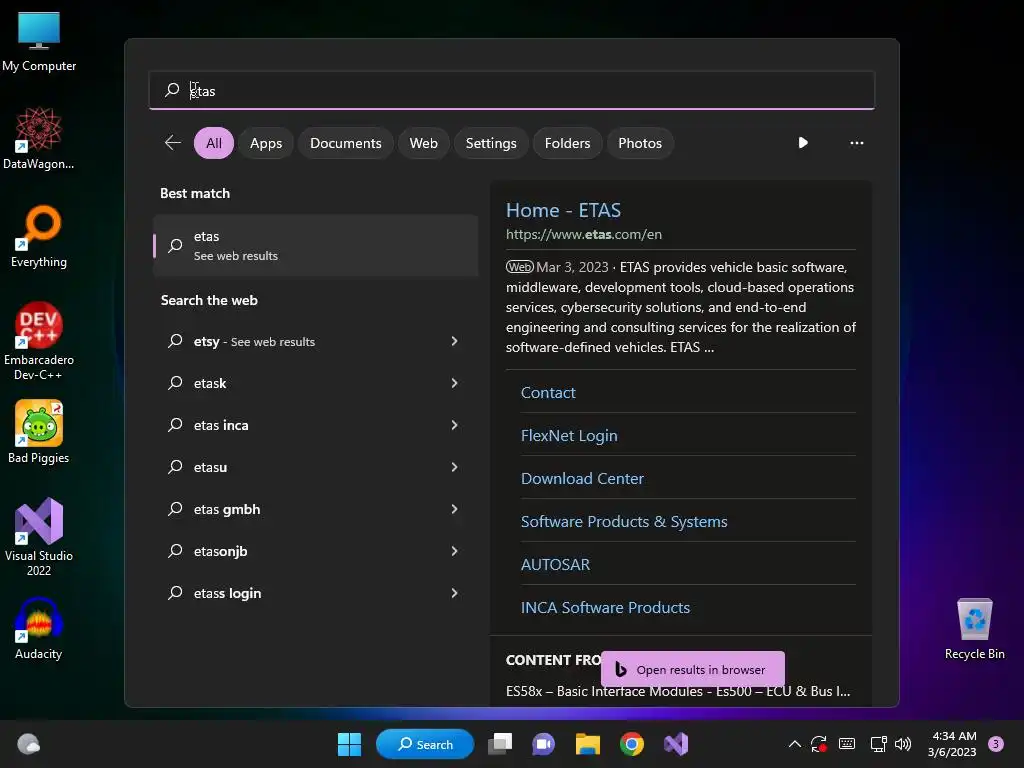Image resolution: width=1024 pixels, height=768 pixels.
Task: Click the network tray icon
Action: [878, 744]
